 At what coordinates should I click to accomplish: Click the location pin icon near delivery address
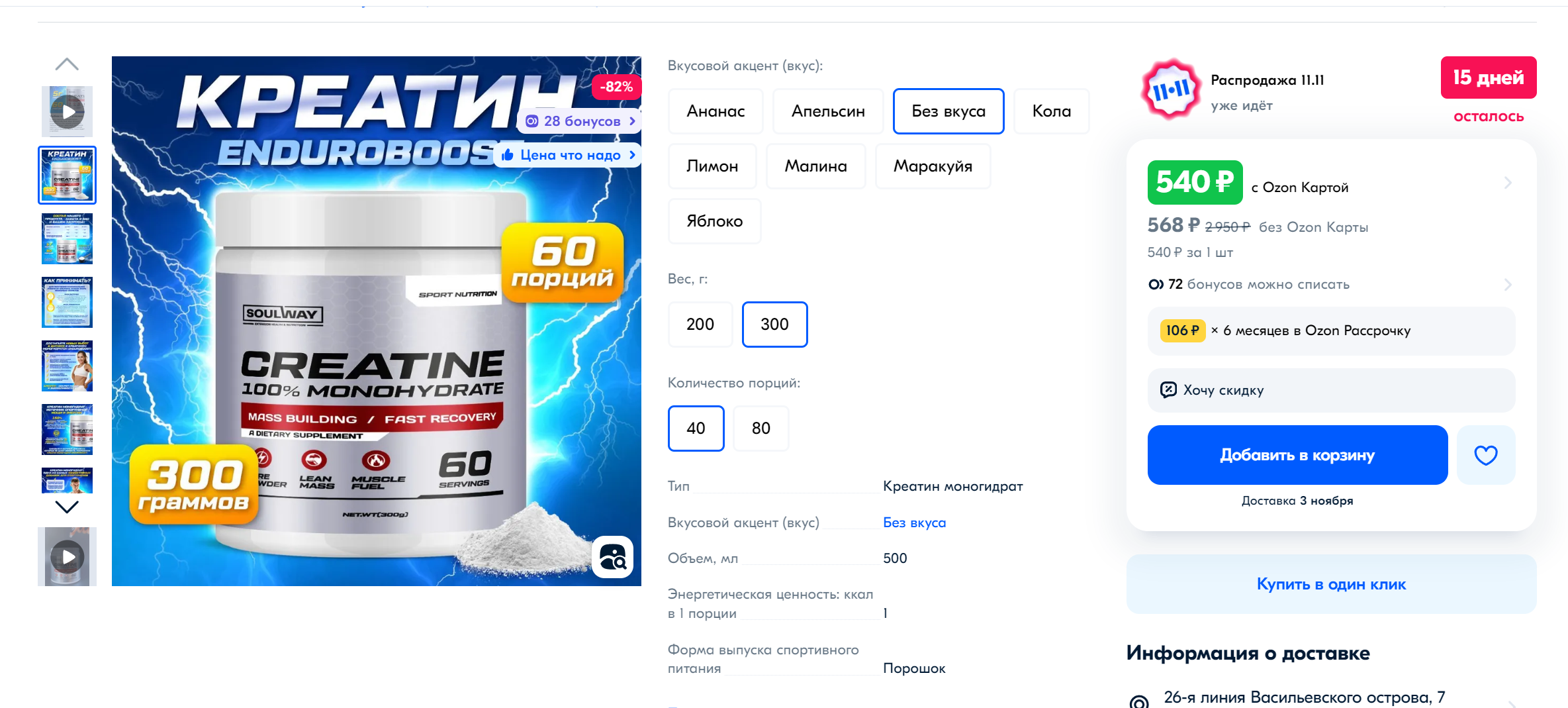pyautogui.click(x=1139, y=701)
